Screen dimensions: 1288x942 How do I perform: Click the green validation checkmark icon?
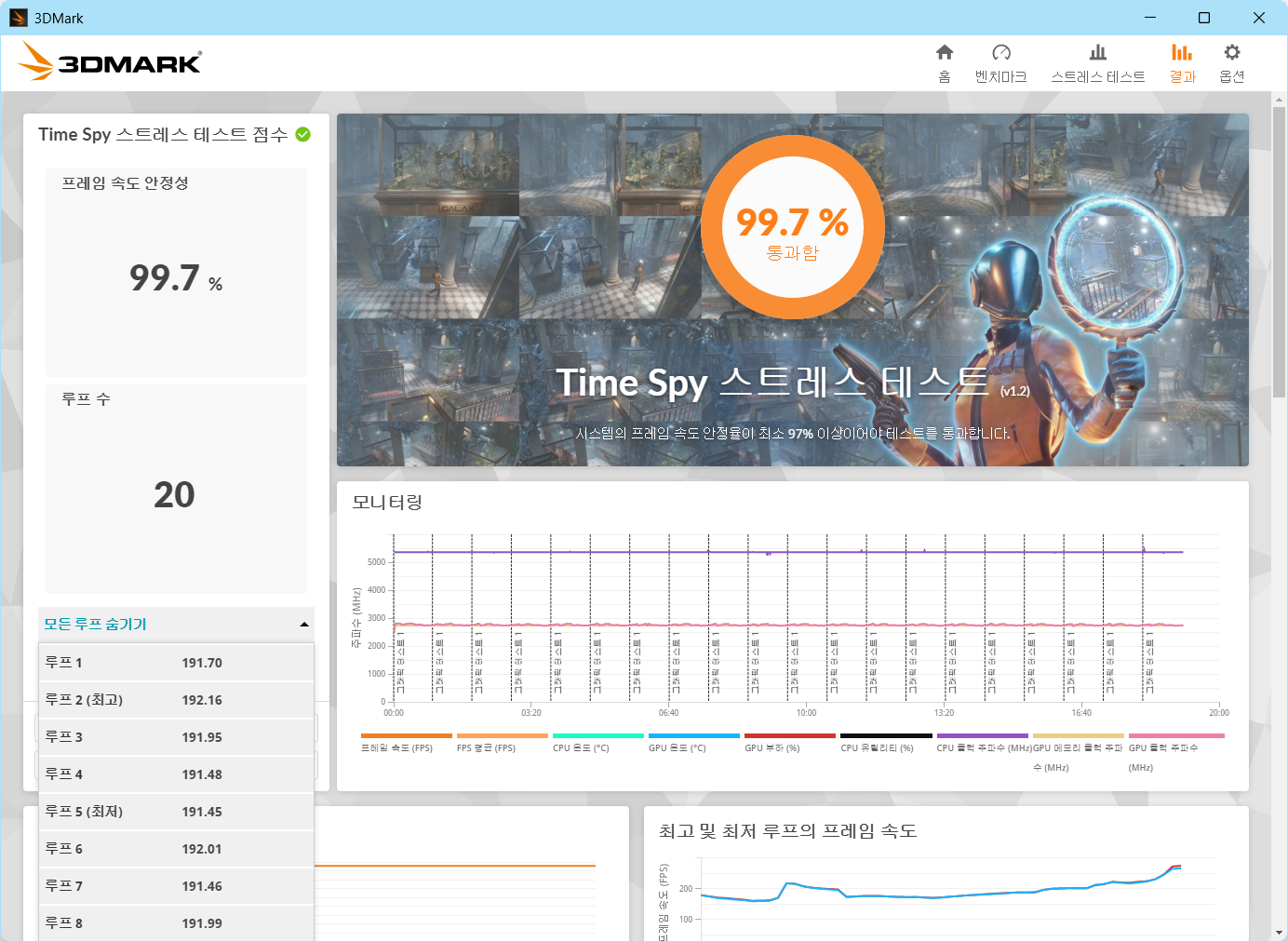(303, 134)
